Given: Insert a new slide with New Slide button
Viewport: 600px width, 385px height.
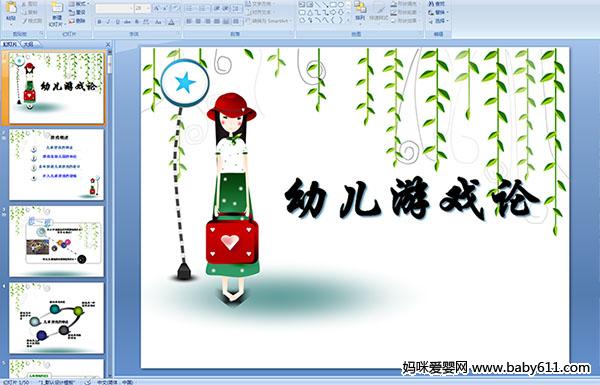Looking at the screenshot, I should (x=57, y=15).
